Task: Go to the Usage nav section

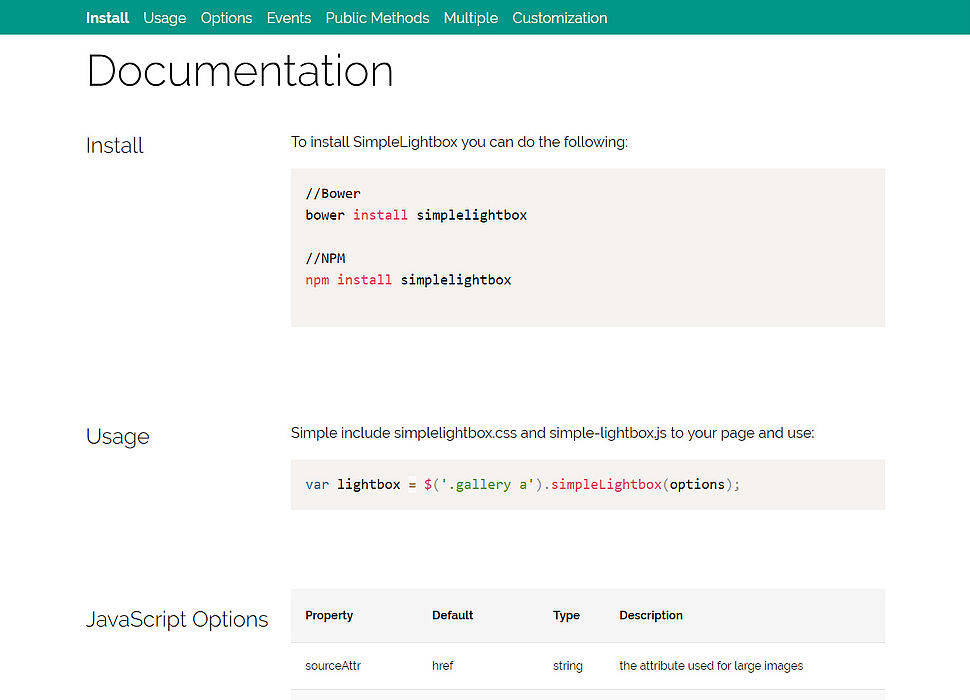Action: click(165, 18)
